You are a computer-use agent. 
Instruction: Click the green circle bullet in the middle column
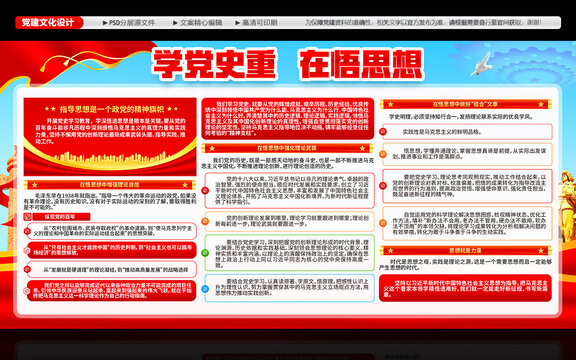tap(205, 253)
